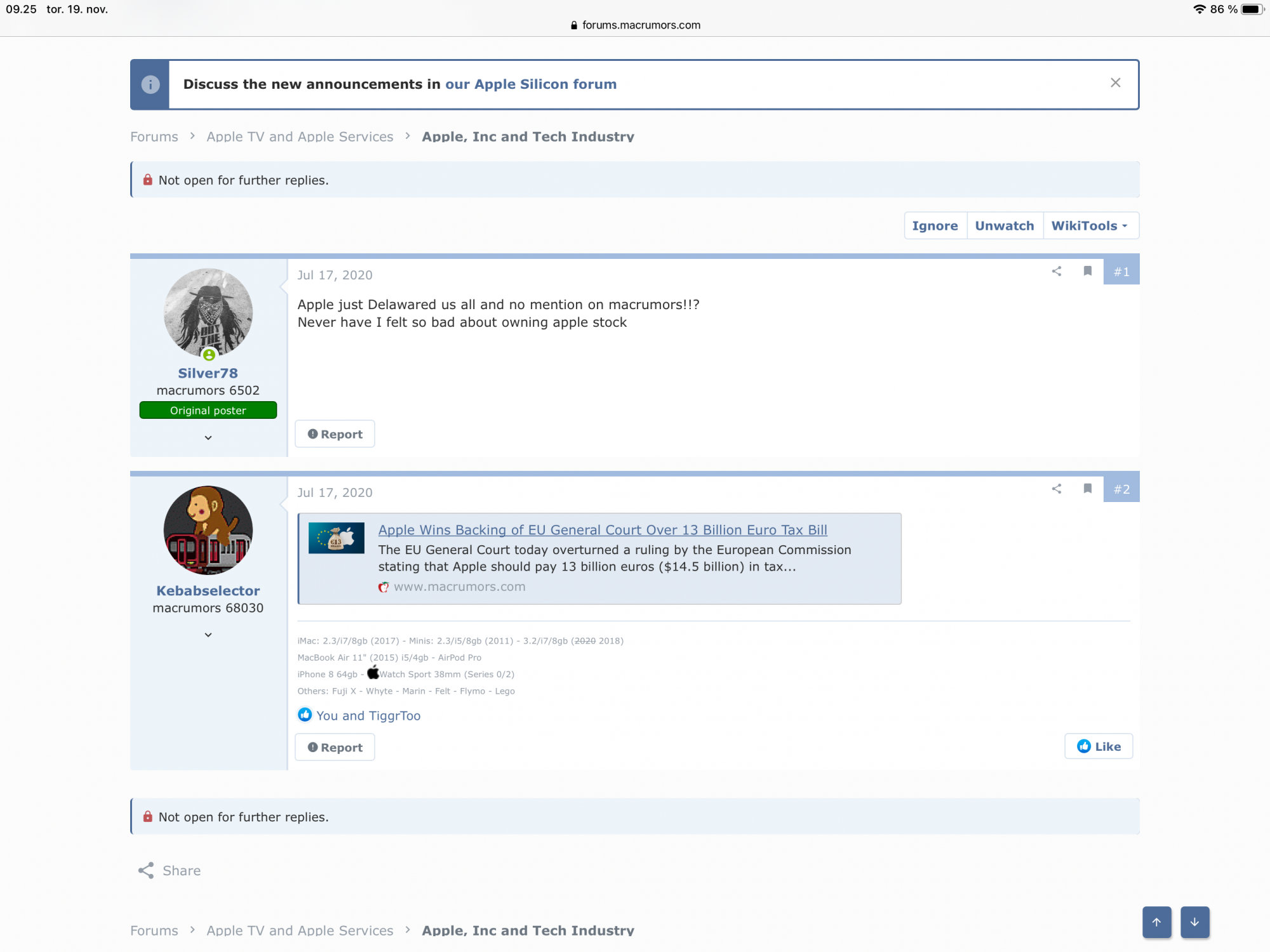Image resolution: width=1270 pixels, height=952 pixels.
Task: View who liked: You and TiggrToo
Action: [368, 716]
